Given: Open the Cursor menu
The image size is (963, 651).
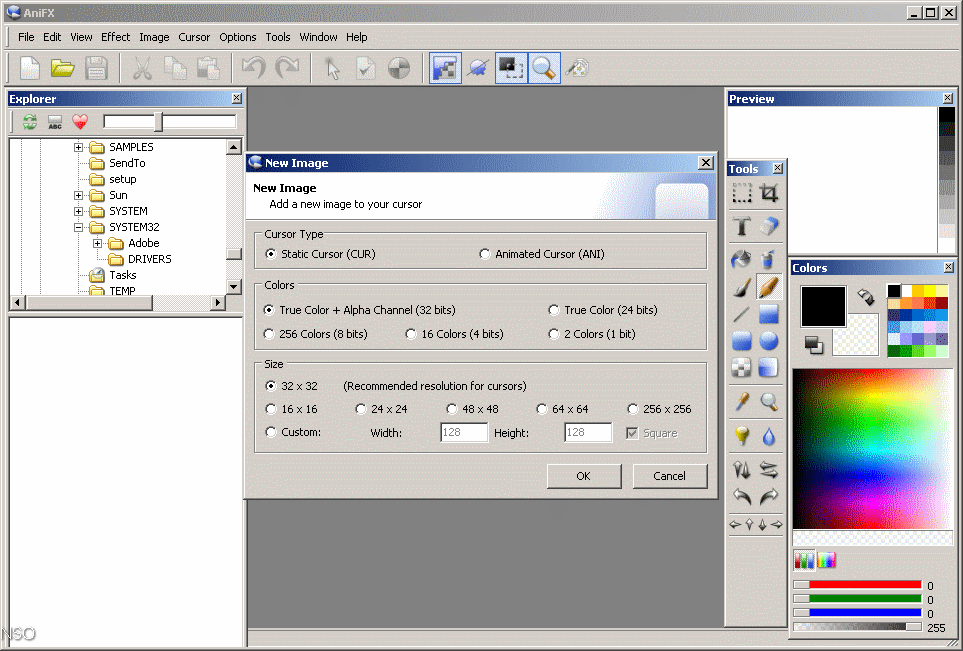Looking at the screenshot, I should click(194, 37).
